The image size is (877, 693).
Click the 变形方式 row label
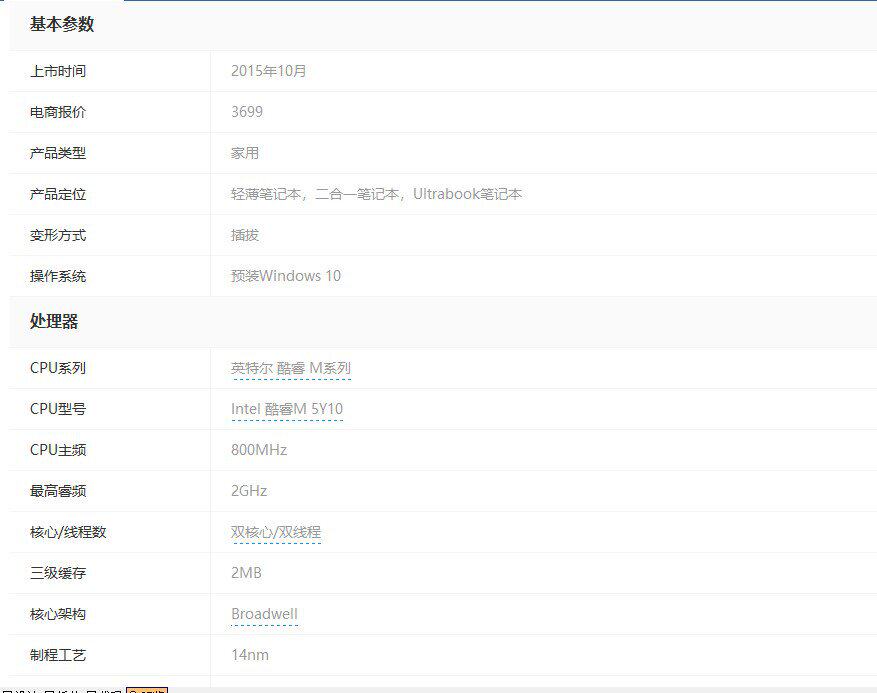(58, 235)
